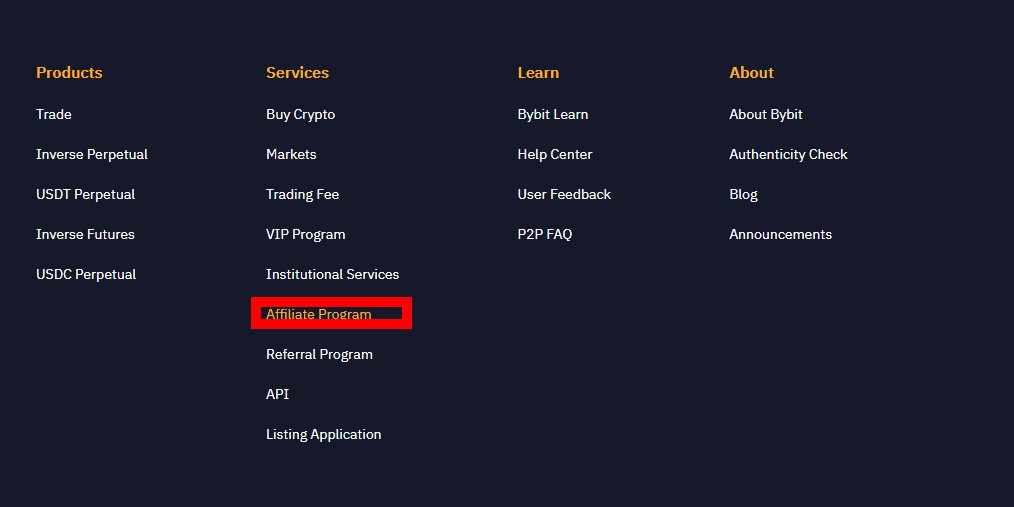This screenshot has height=507, width=1014.
Task: Go to Bybit Learn
Action: tap(553, 114)
